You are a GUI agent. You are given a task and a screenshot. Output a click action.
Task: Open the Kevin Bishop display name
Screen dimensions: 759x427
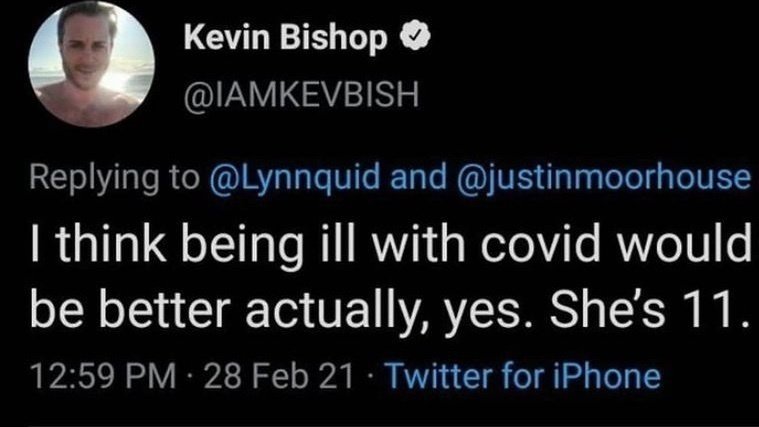[288, 40]
